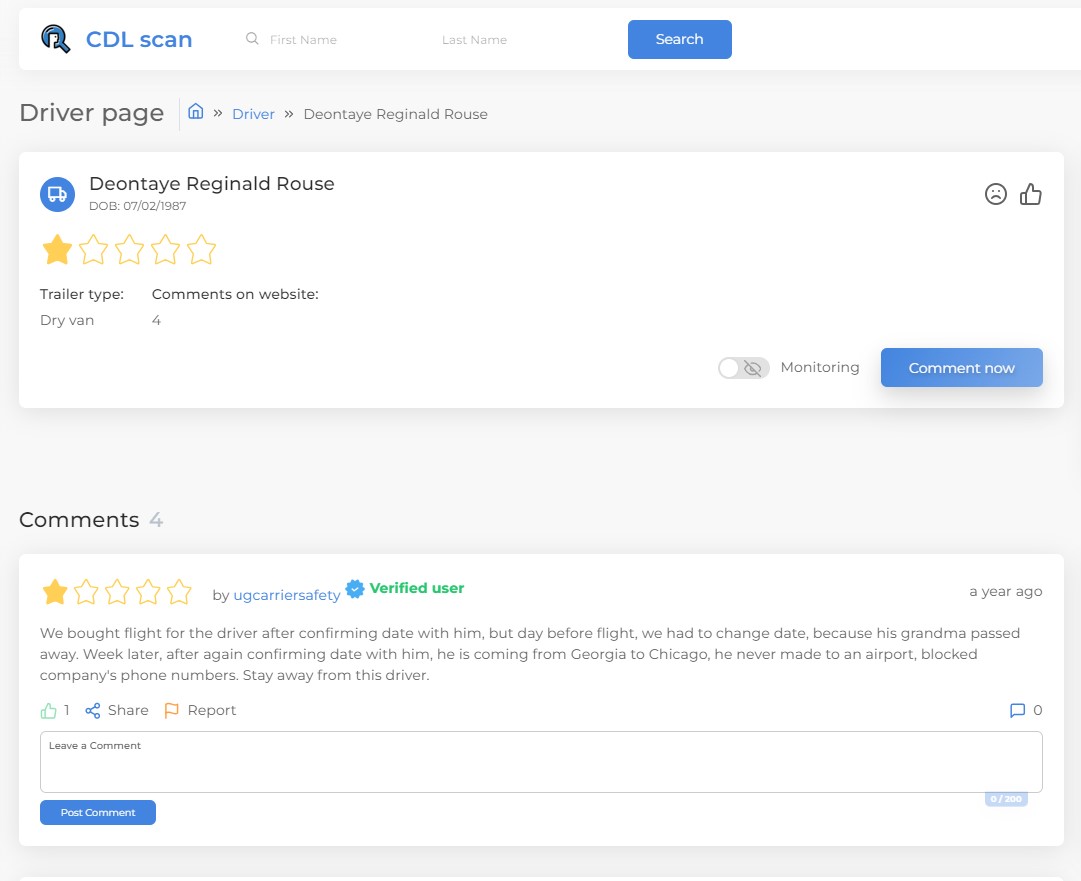Click the home icon in breadcrumb

pos(196,112)
